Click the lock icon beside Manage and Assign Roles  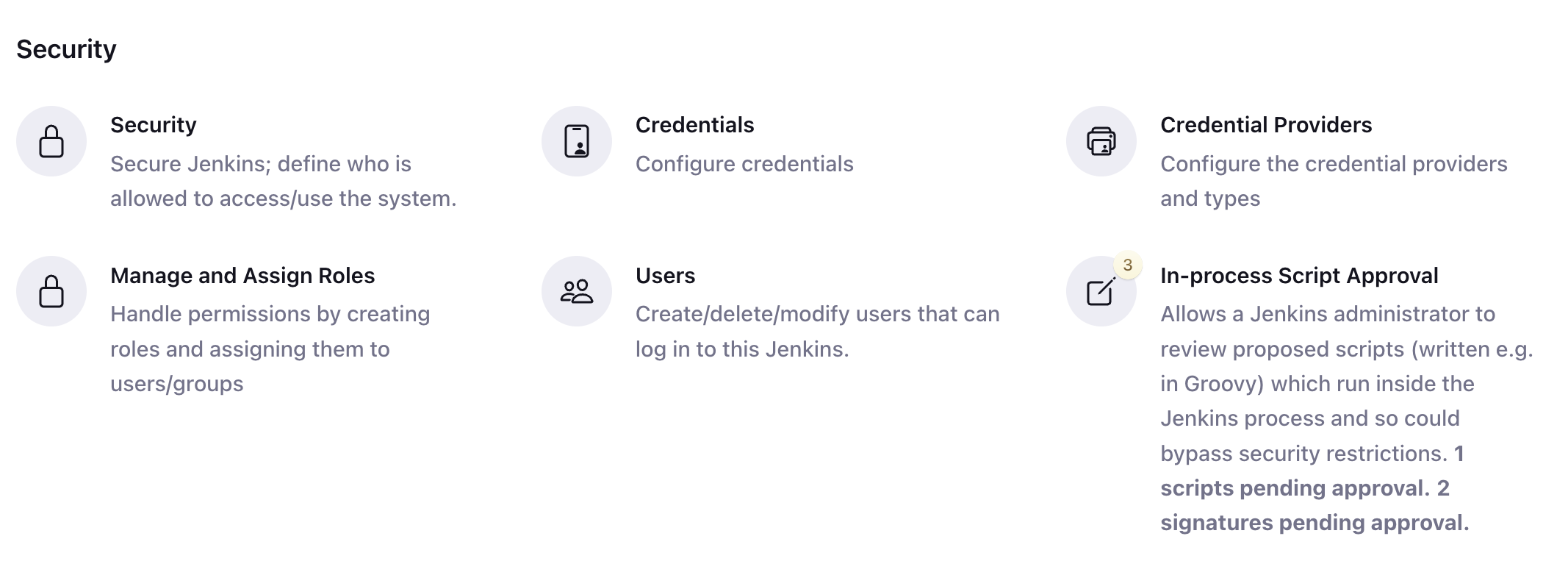51,291
